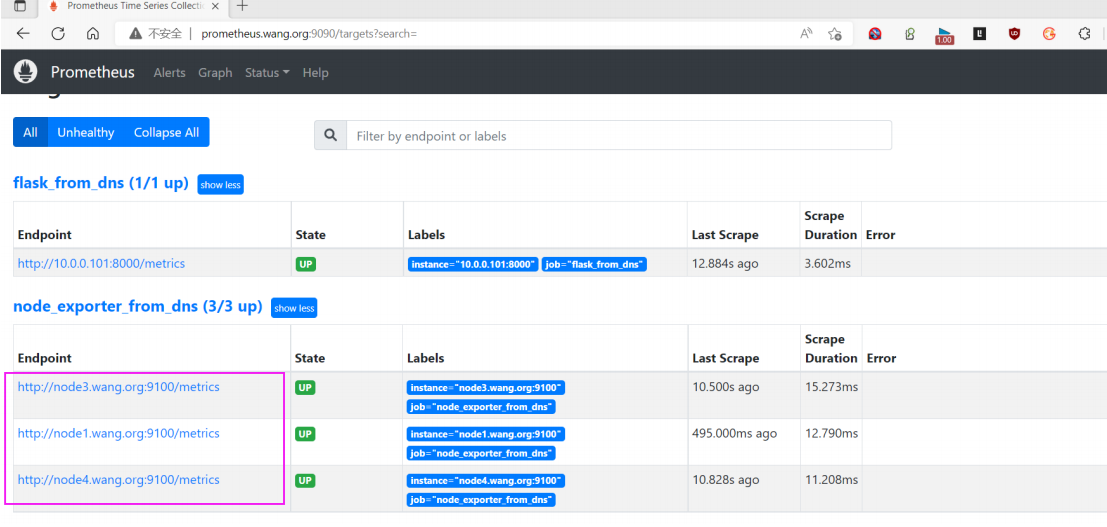Click 15.273ms scrape duration value

click(832, 387)
